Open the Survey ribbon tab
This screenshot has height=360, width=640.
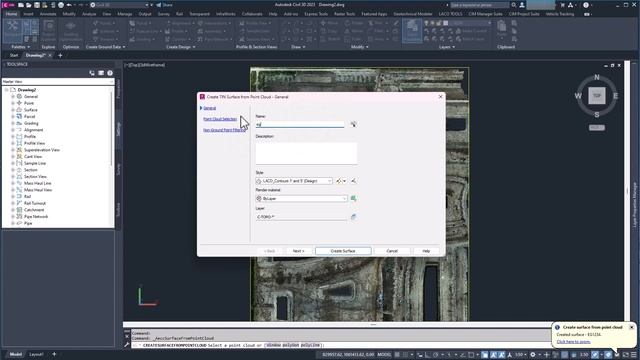[x=164, y=14]
